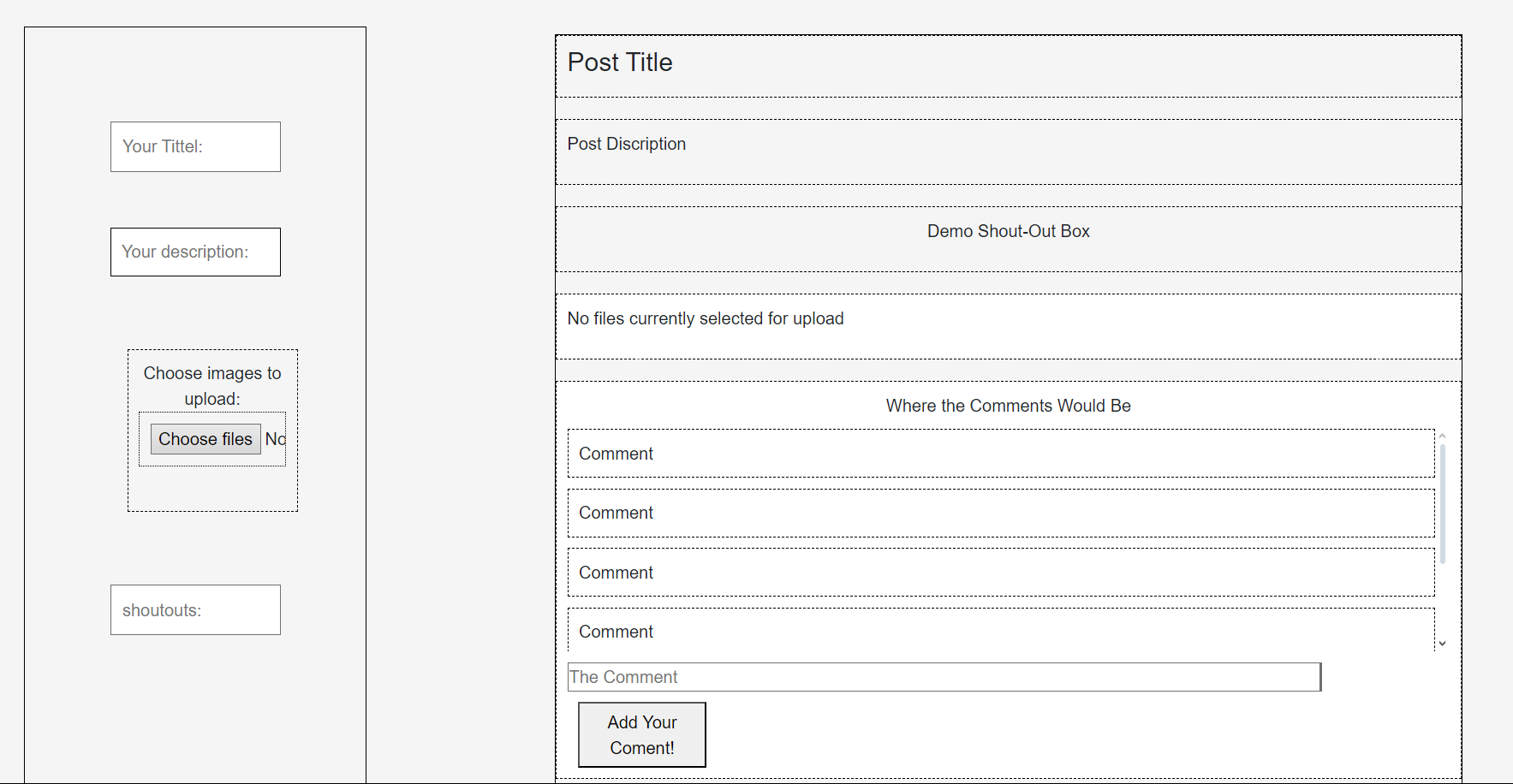Click the Demo Shout-Out Box text
This screenshot has width=1513, height=784.
1009,231
